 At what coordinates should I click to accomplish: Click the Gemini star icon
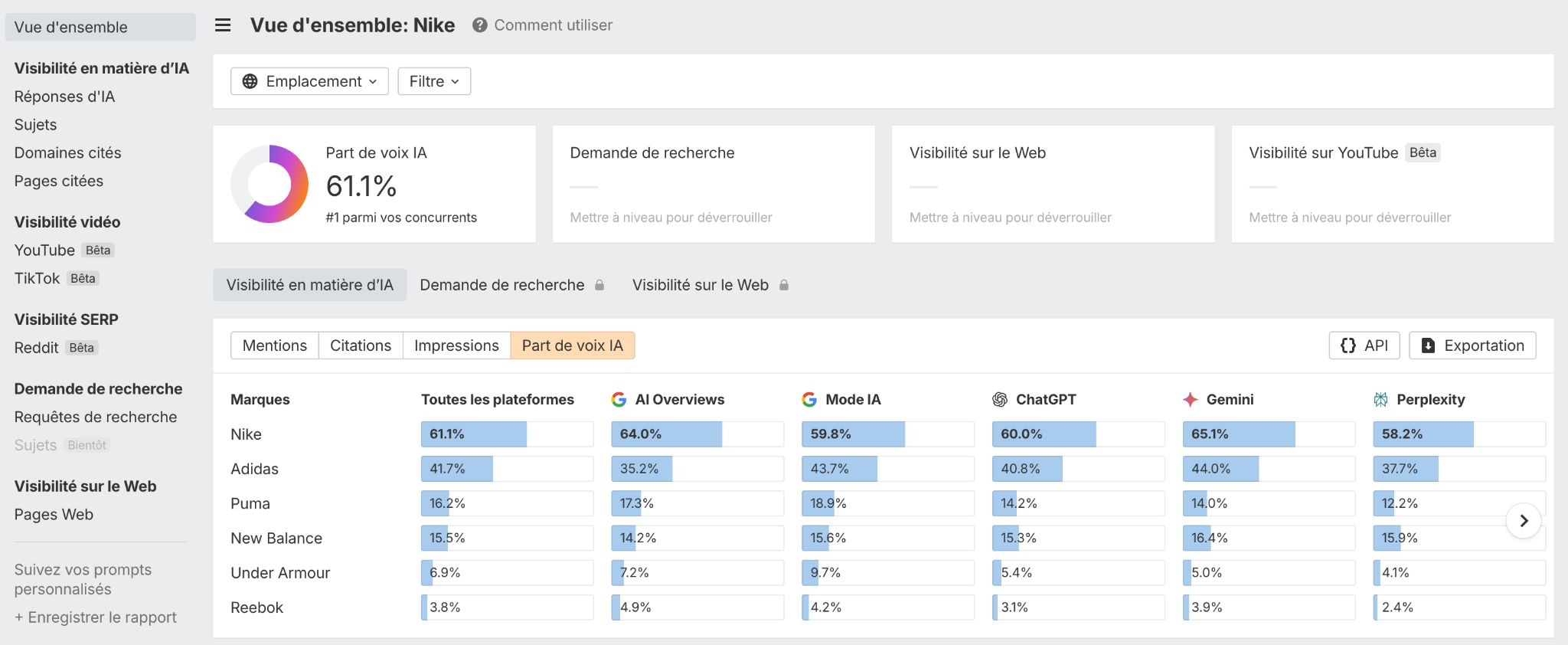pyautogui.click(x=1190, y=399)
